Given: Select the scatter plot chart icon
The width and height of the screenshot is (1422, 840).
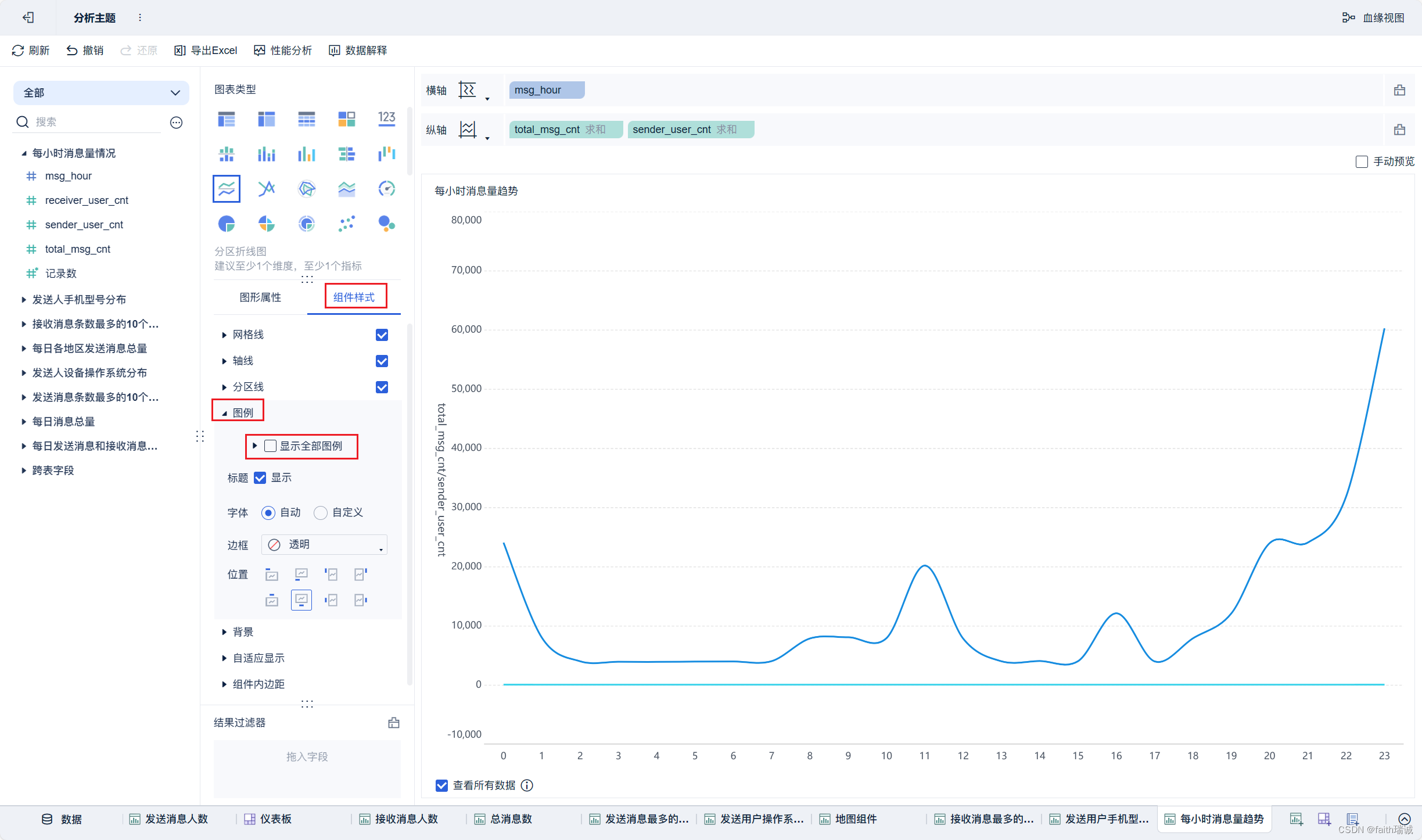Looking at the screenshot, I should [346, 224].
